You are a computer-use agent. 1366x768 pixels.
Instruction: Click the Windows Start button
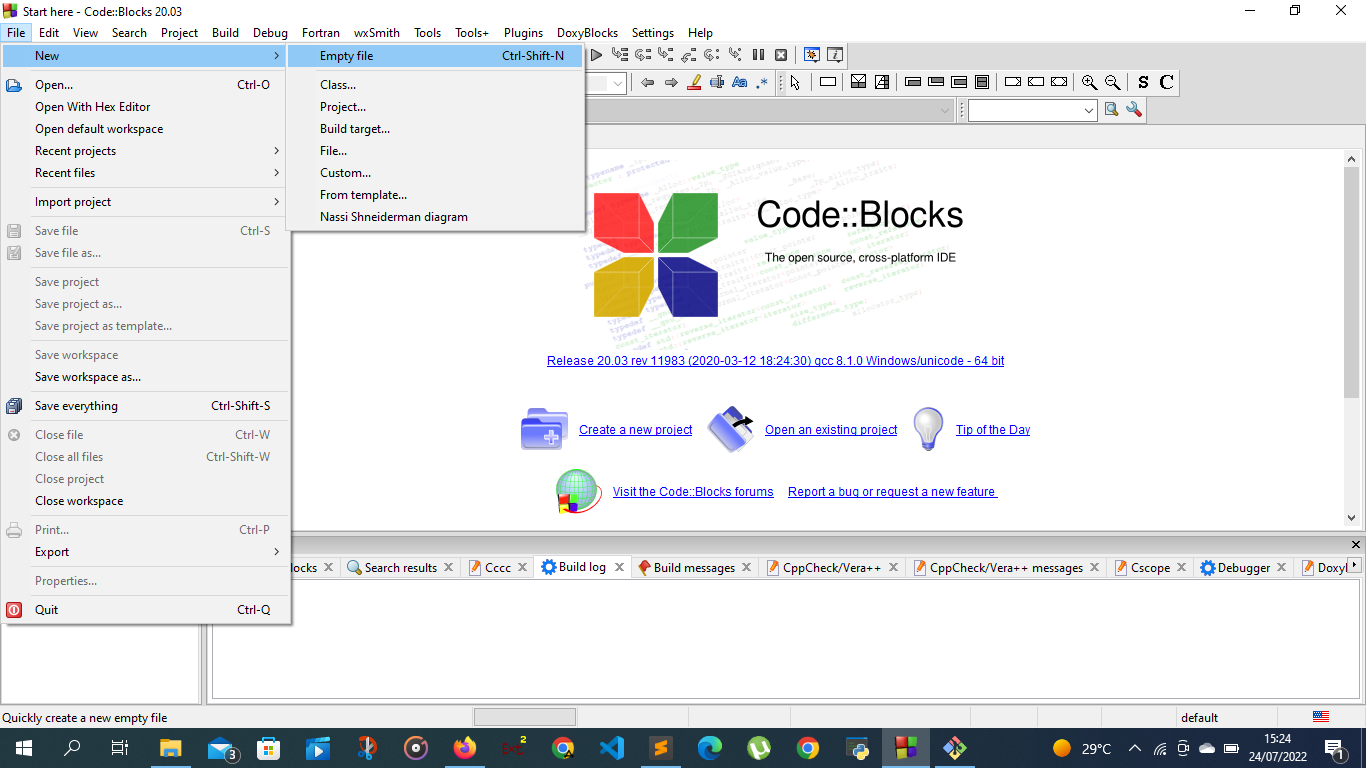pyautogui.click(x=23, y=748)
